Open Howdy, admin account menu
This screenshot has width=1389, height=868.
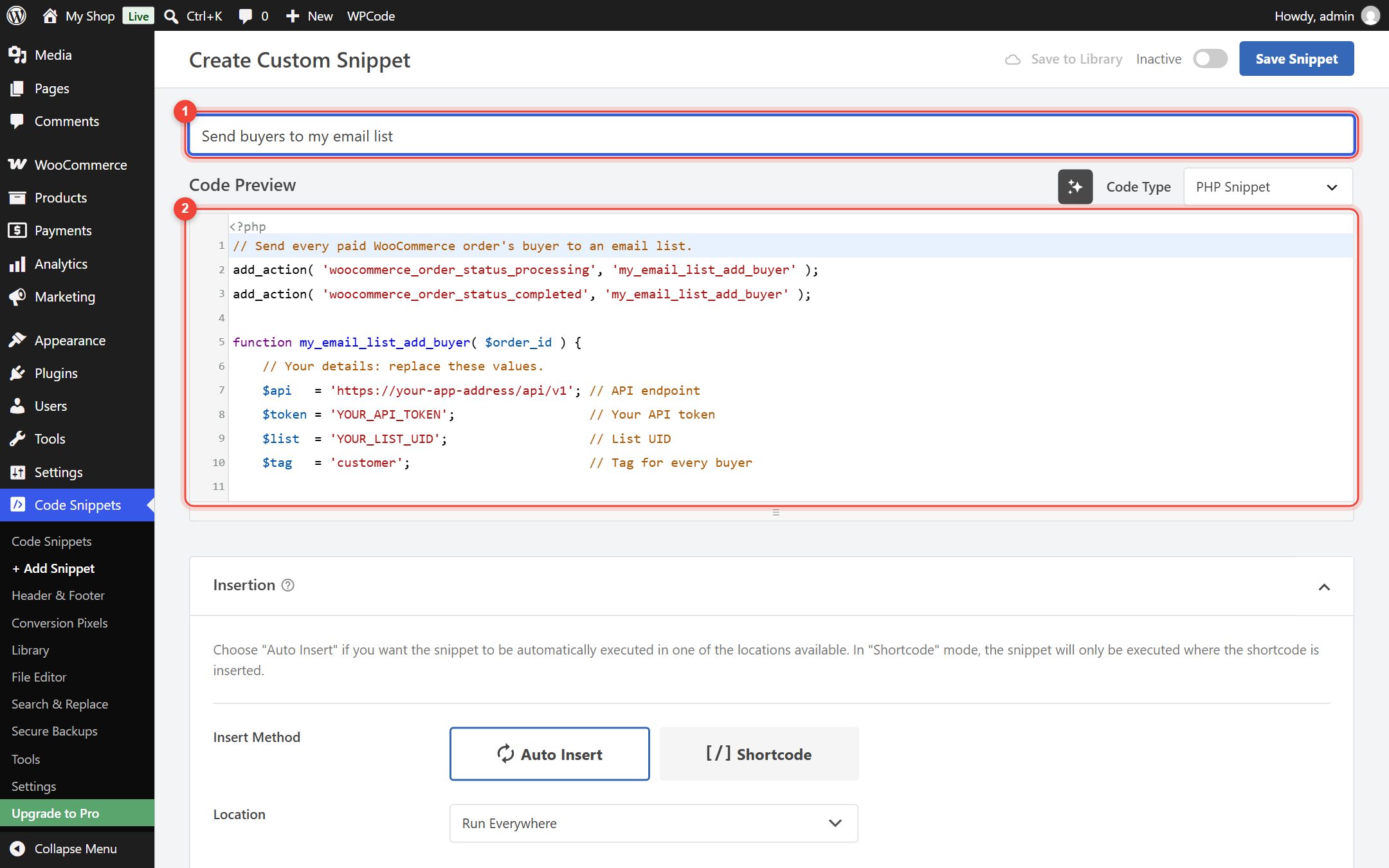tap(1327, 15)
